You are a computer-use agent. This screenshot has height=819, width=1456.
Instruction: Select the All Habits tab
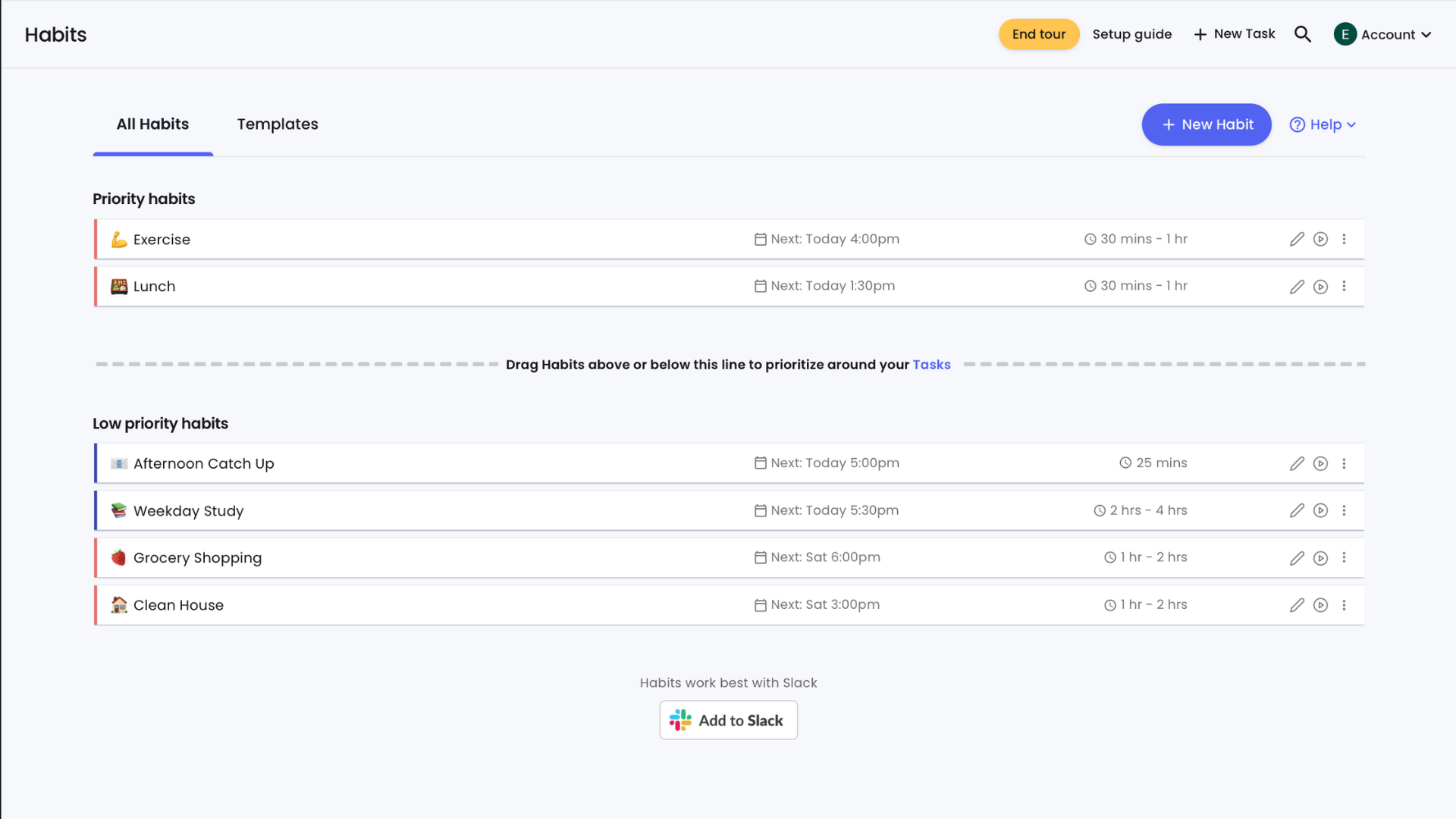point(152,124)
